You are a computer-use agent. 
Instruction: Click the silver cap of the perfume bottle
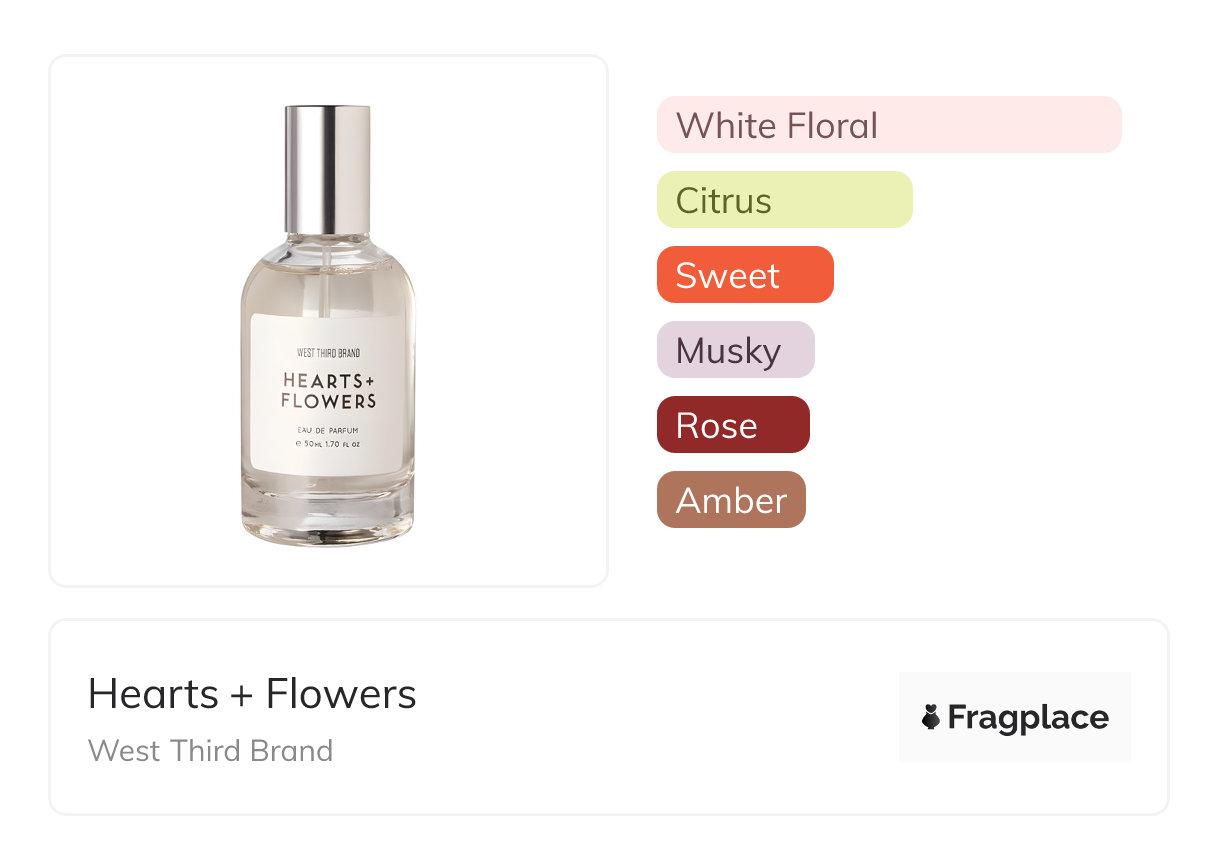327,167
